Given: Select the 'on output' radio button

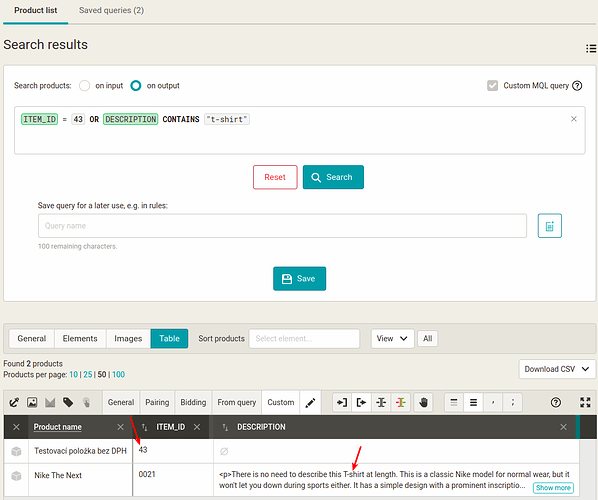Looking at the screenshot, I should (x=136, y=86).
